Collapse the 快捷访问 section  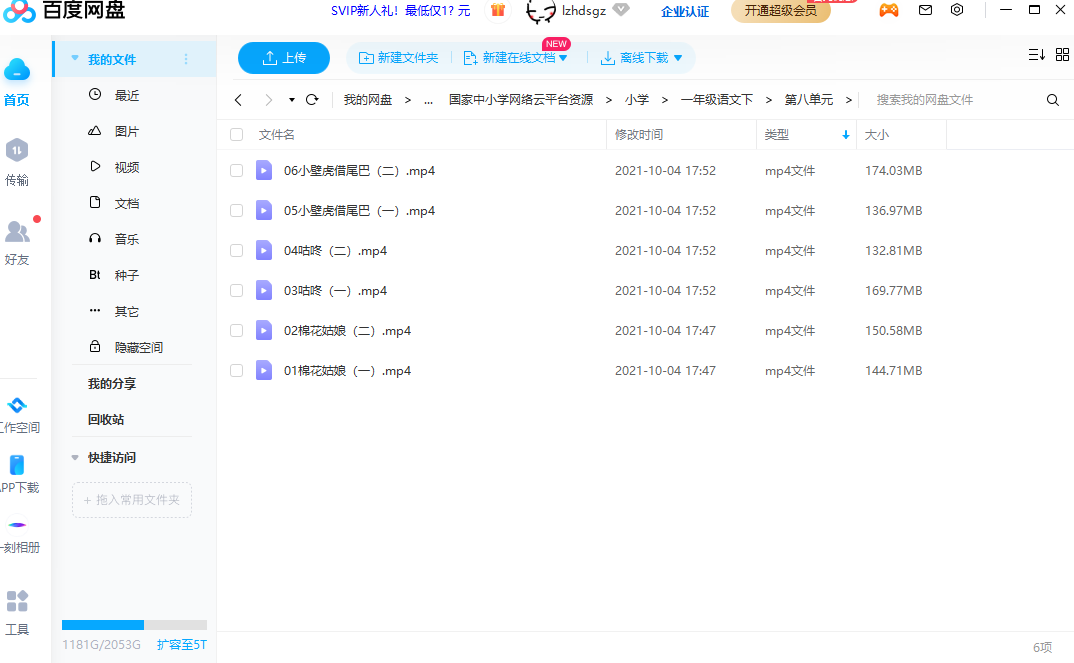pos(75,458)
